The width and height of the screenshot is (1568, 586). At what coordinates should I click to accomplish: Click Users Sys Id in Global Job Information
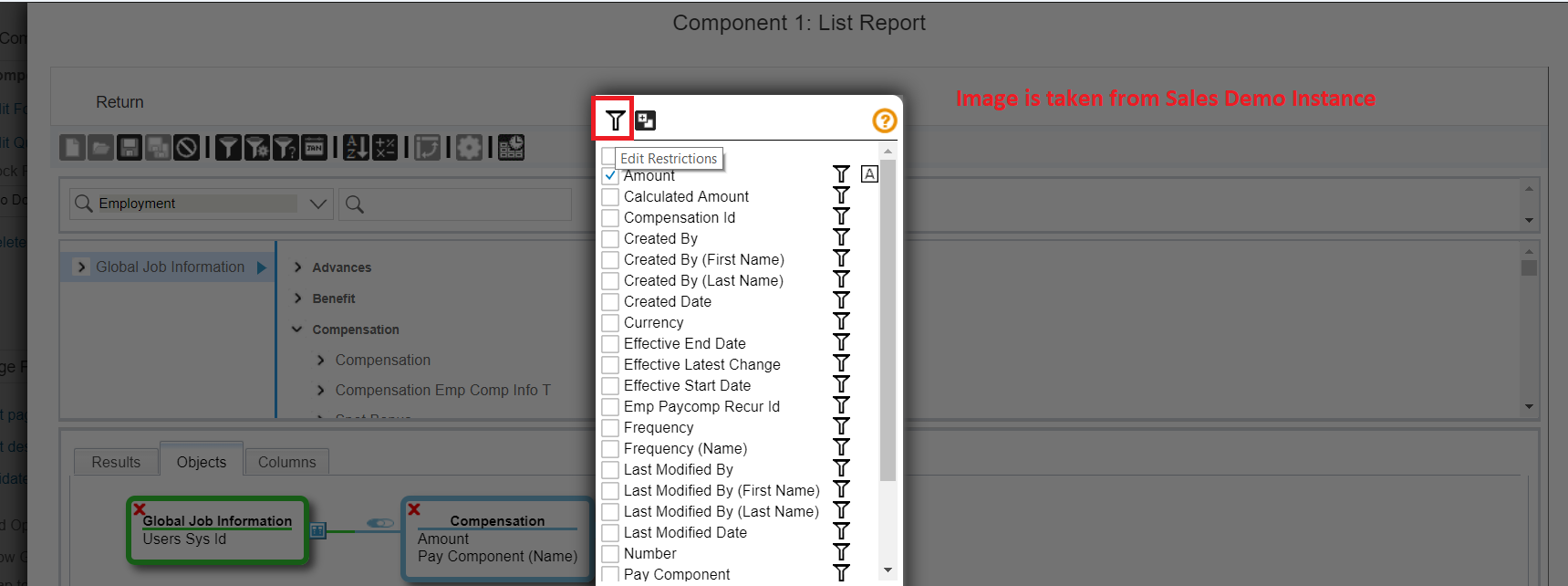point(184,539)
